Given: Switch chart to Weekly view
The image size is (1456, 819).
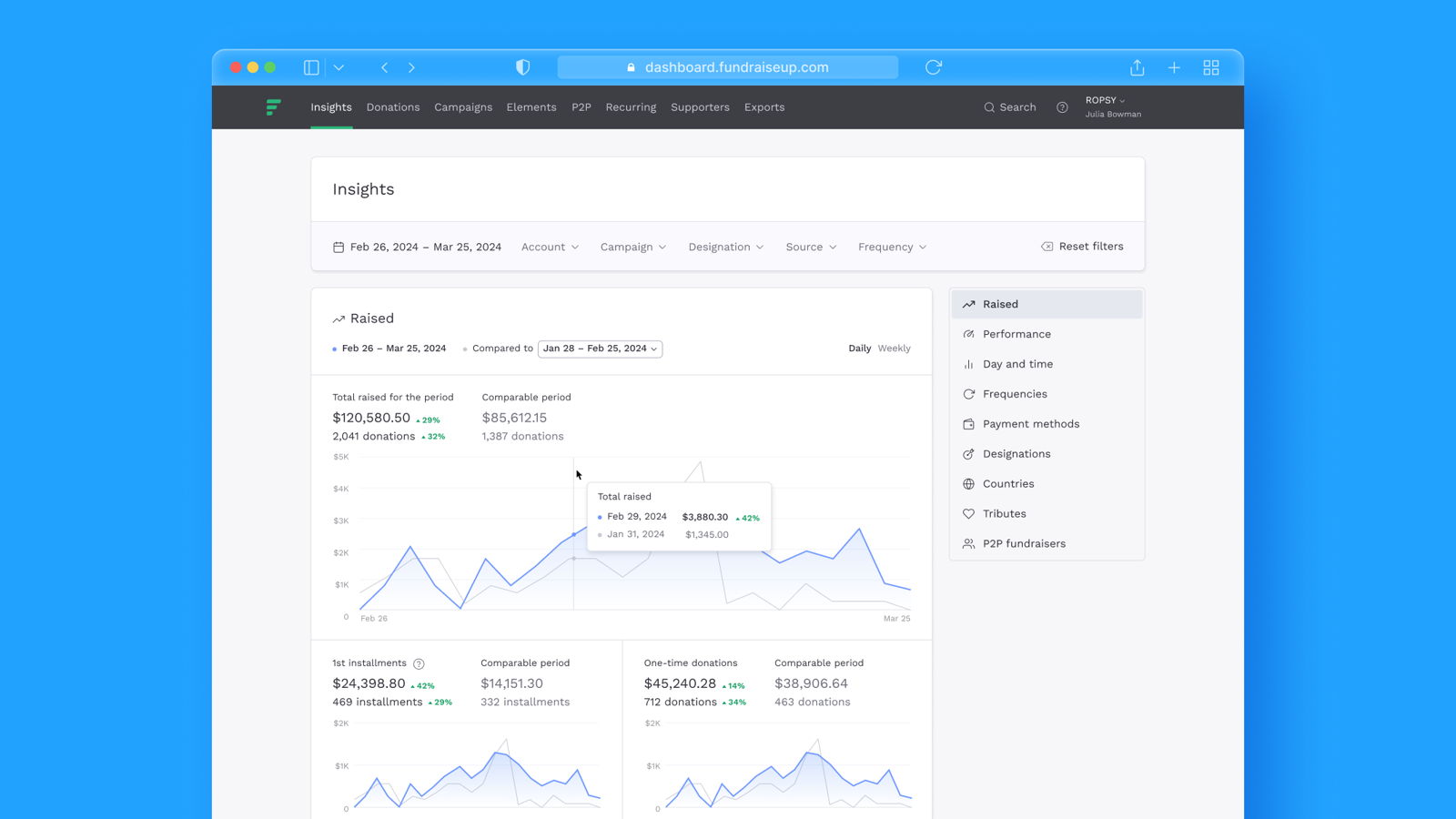Looking at the screenshot, I should click(x=894, y=349).
